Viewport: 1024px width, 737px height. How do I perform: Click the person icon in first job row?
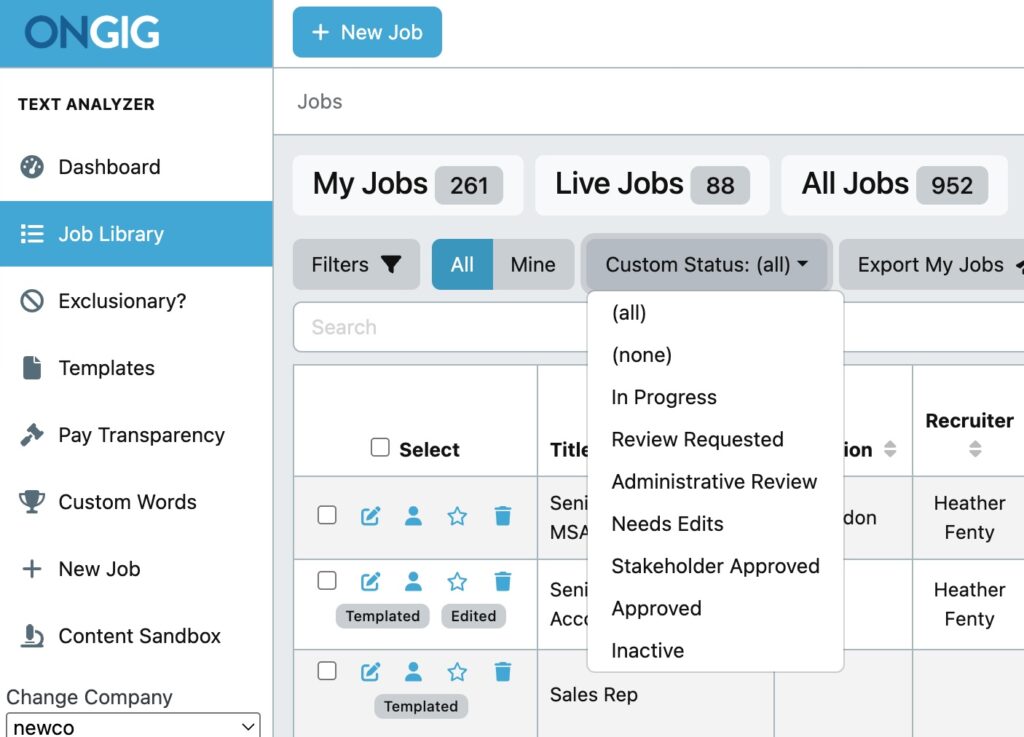[x=413, y=516]
